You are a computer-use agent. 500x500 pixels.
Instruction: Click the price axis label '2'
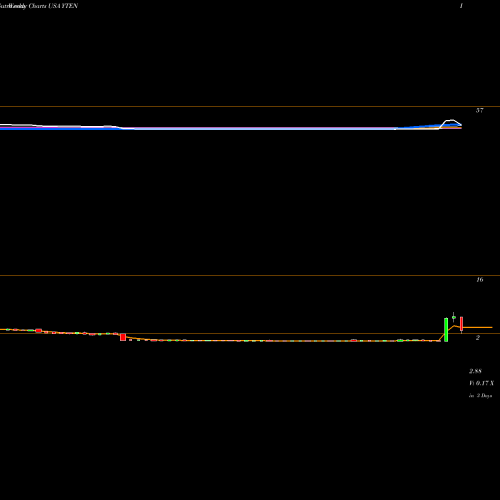click(478, 338)
